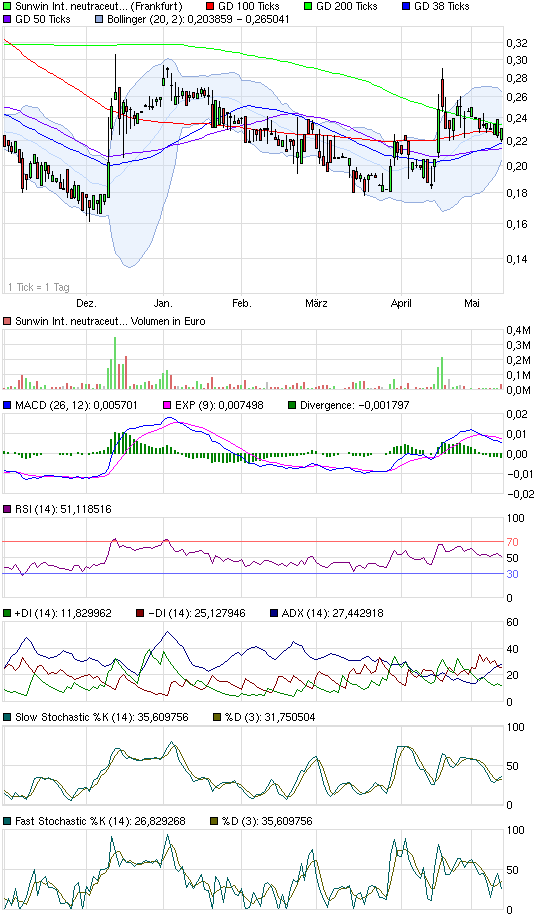The height and width of the screenshot is (918, 545).
Task: Click the 'März' month label
Action: [316, 303]
